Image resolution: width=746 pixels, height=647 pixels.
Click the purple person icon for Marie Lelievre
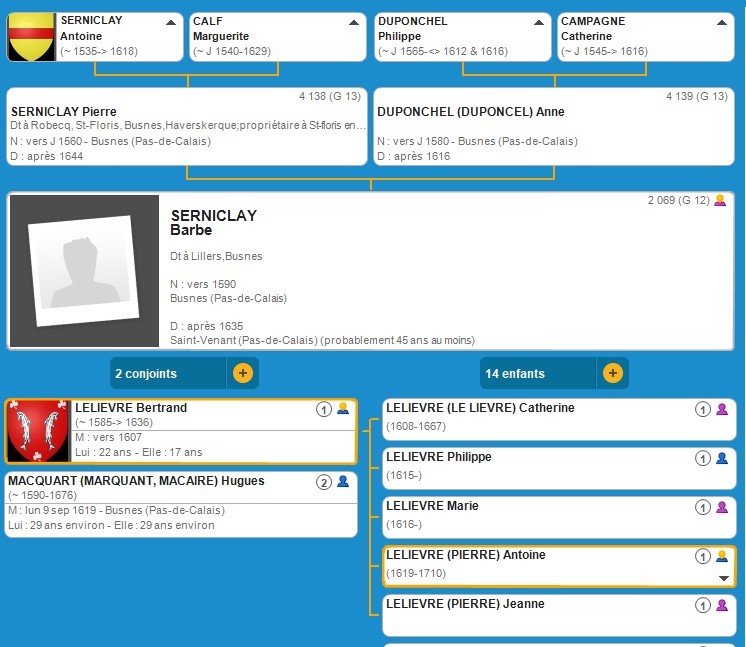pyautogui.click(x=722, y=507)
